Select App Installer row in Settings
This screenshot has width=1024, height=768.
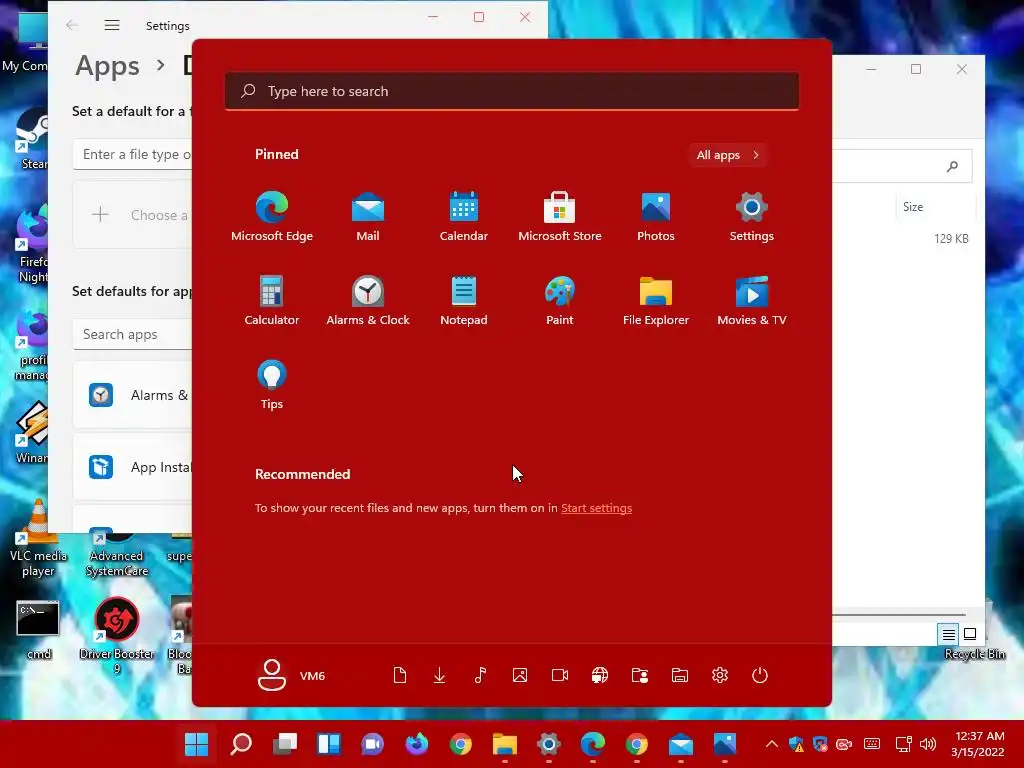pos(133,467)
